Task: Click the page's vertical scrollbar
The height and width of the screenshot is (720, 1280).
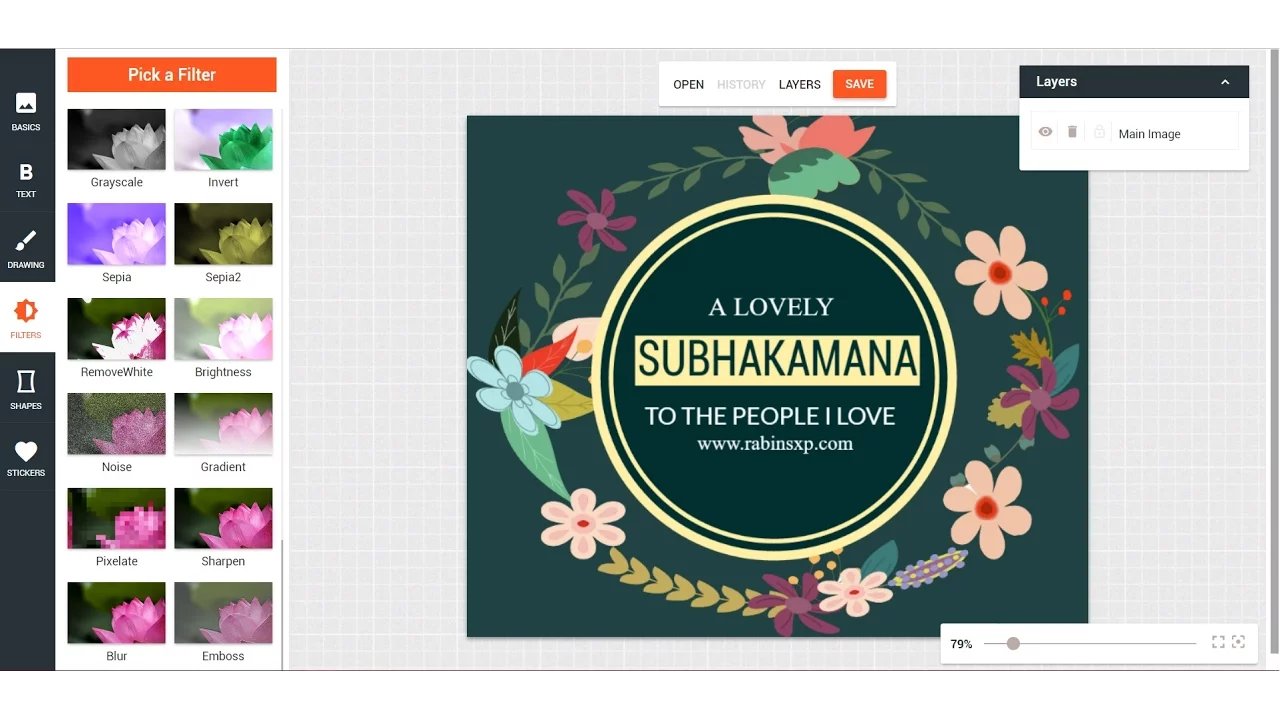Action: coord(1274,350)
